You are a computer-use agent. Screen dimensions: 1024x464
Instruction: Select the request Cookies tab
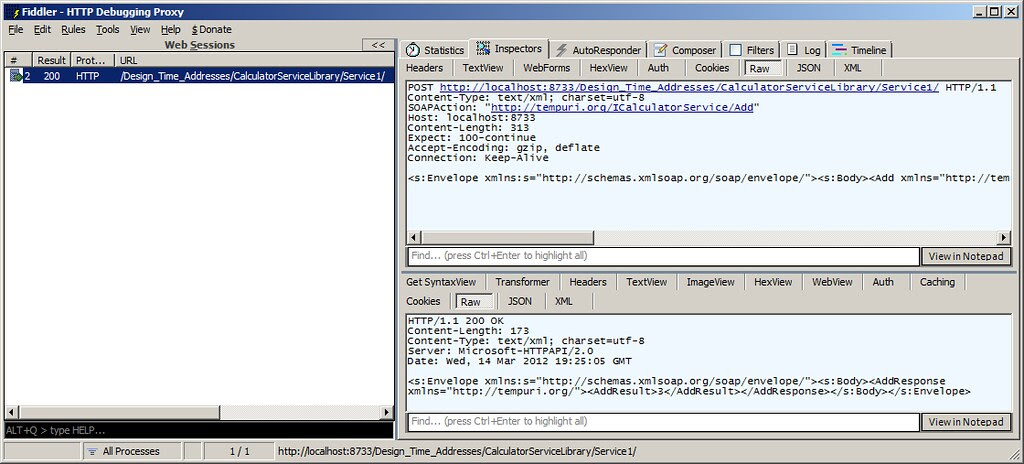pyautogui.click(x=712, y=68)
